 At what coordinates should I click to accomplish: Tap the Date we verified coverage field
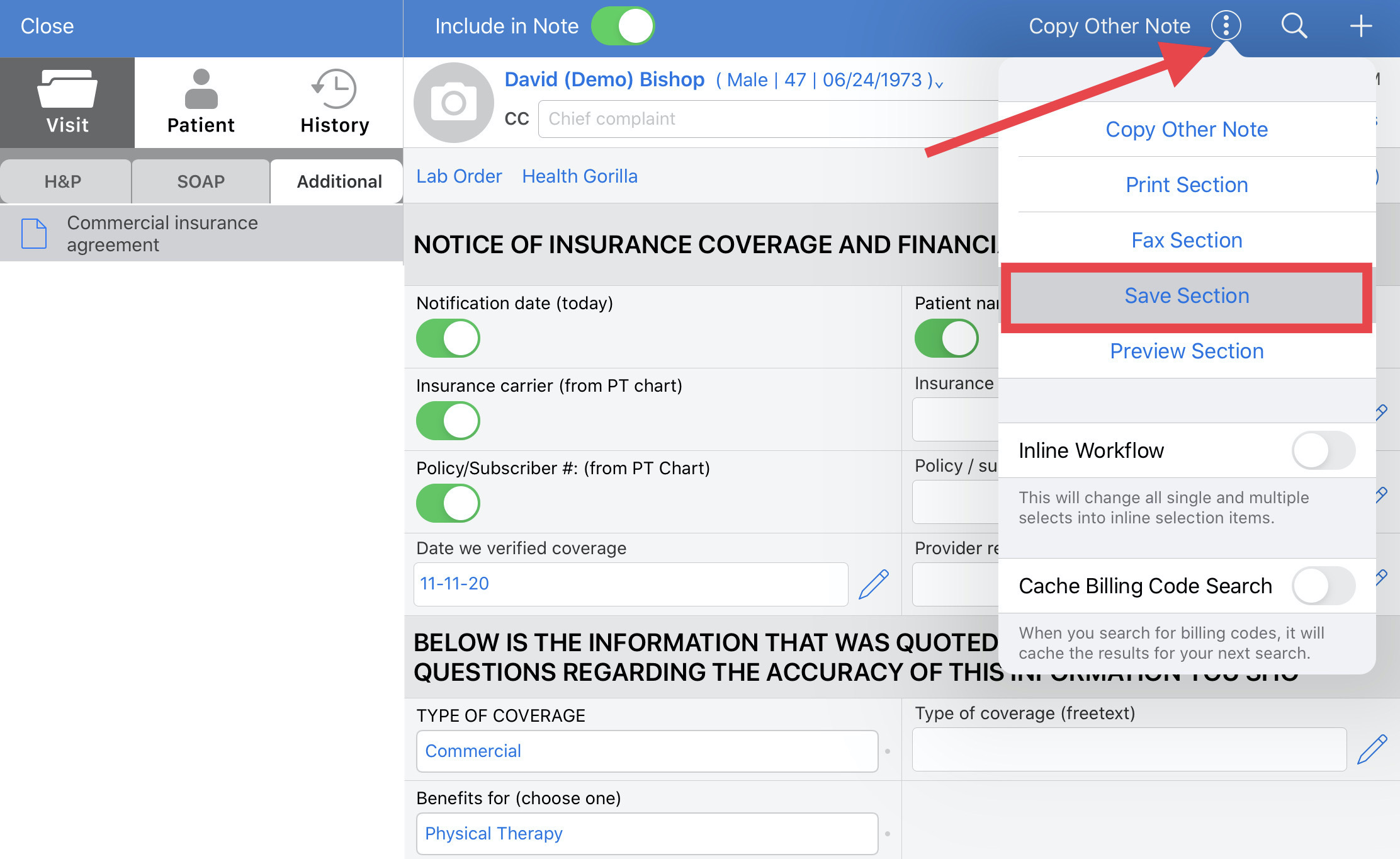[631, 584]
